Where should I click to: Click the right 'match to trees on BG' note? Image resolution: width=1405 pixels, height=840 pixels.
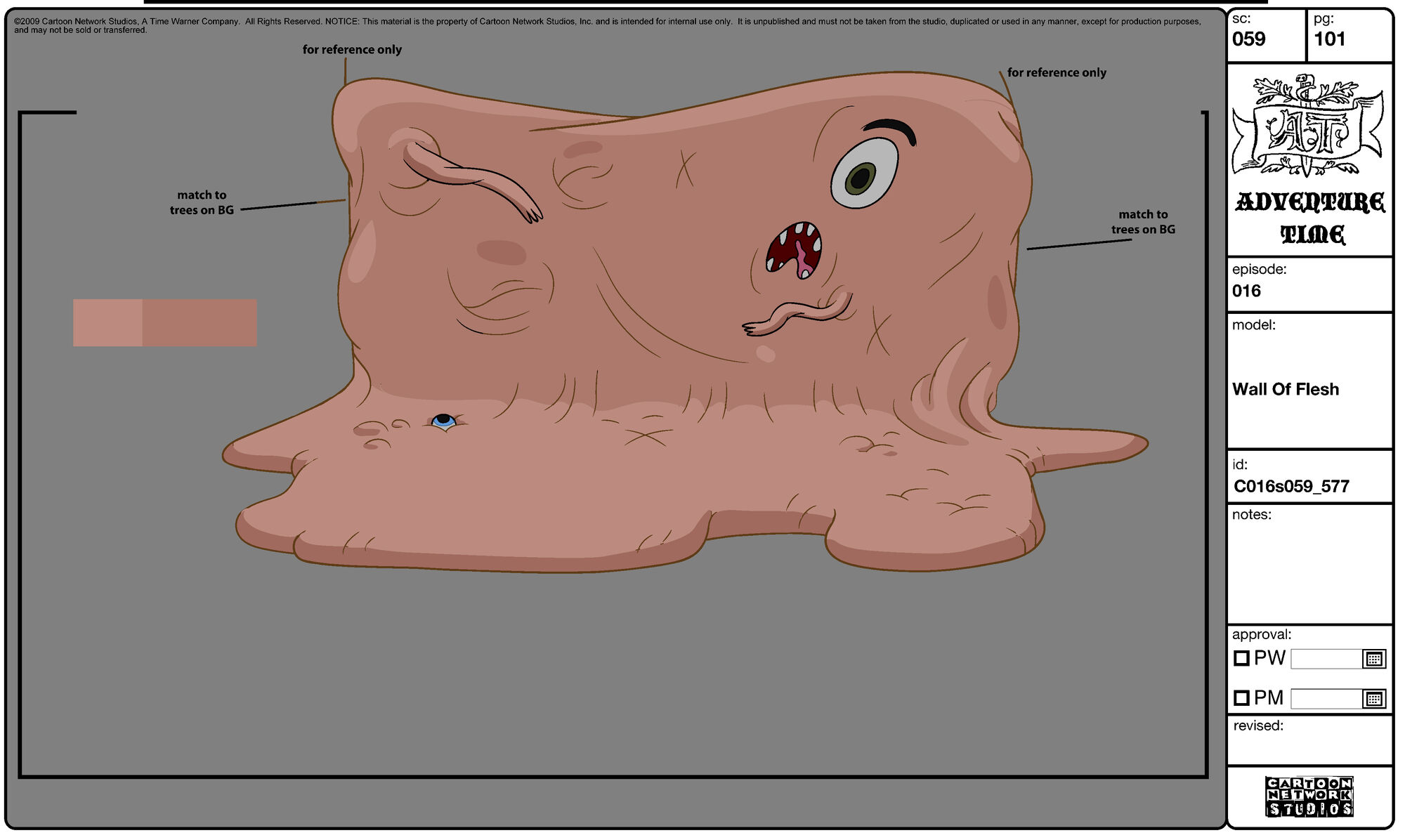tap(1143, 222)
